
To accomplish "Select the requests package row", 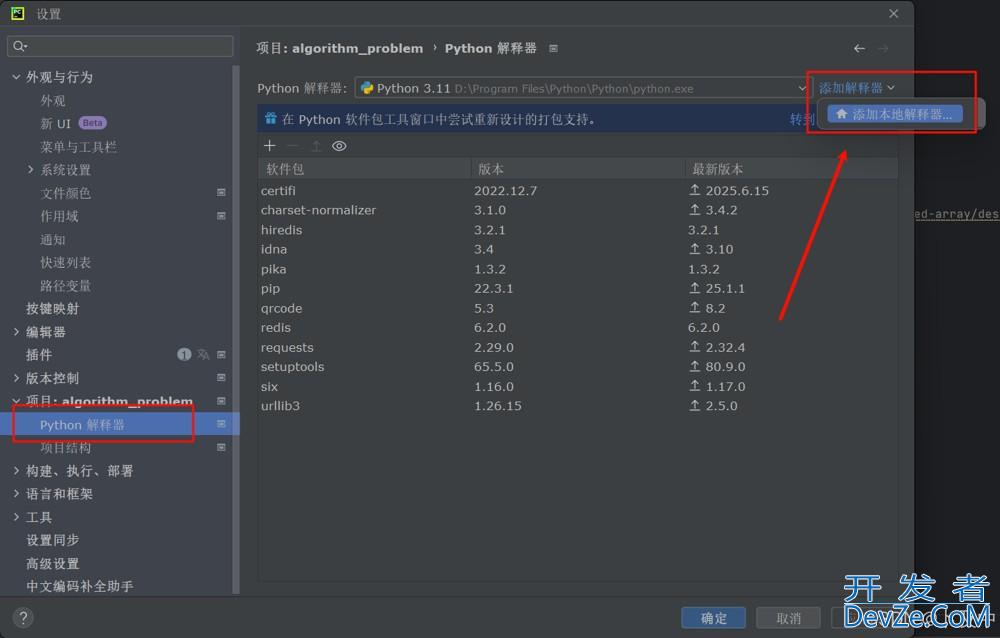I will point(578,347).
